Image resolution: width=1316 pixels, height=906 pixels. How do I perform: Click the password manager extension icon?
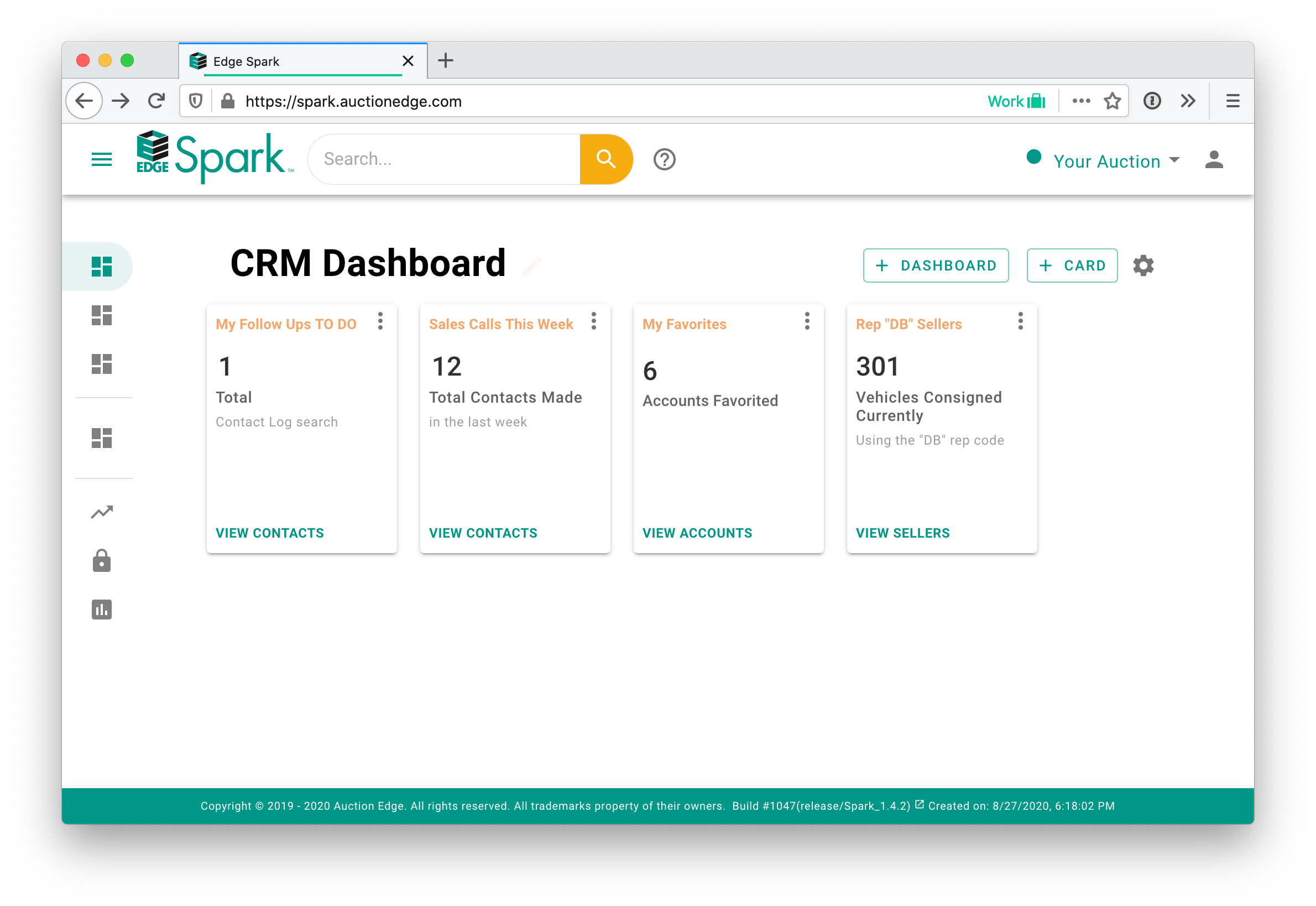point(1151,101)
